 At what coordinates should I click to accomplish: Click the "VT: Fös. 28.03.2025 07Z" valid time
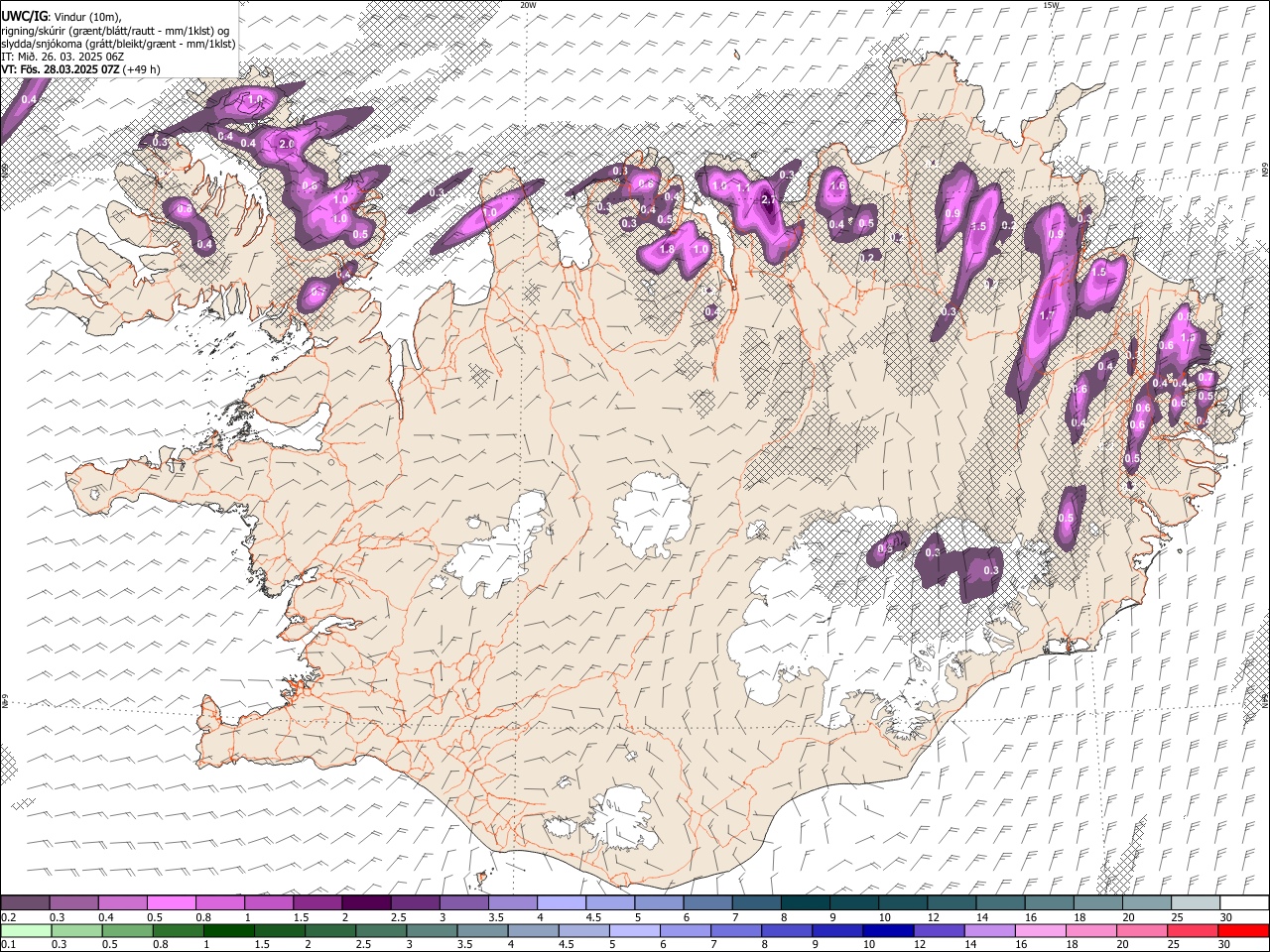pos(60,69)
